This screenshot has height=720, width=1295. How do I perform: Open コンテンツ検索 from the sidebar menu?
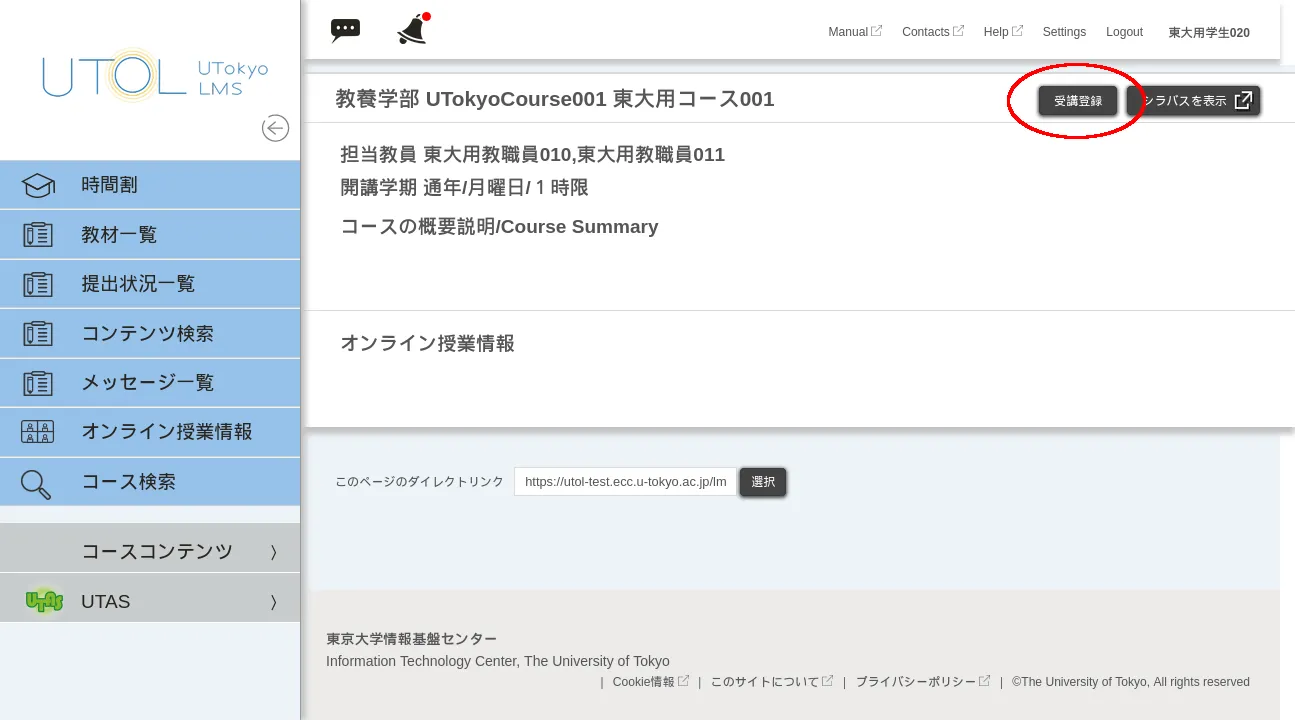pos(147,333)
